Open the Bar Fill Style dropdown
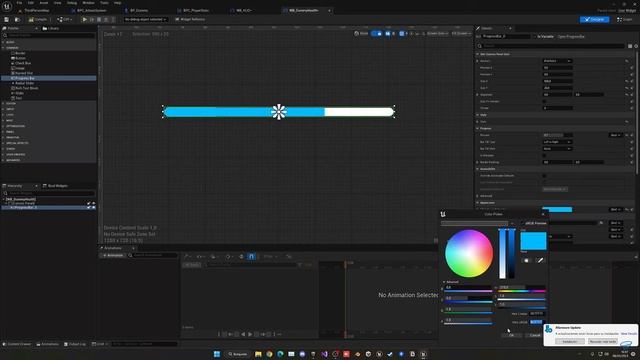This screenshot has height=360, width=640. click(557, 149)
